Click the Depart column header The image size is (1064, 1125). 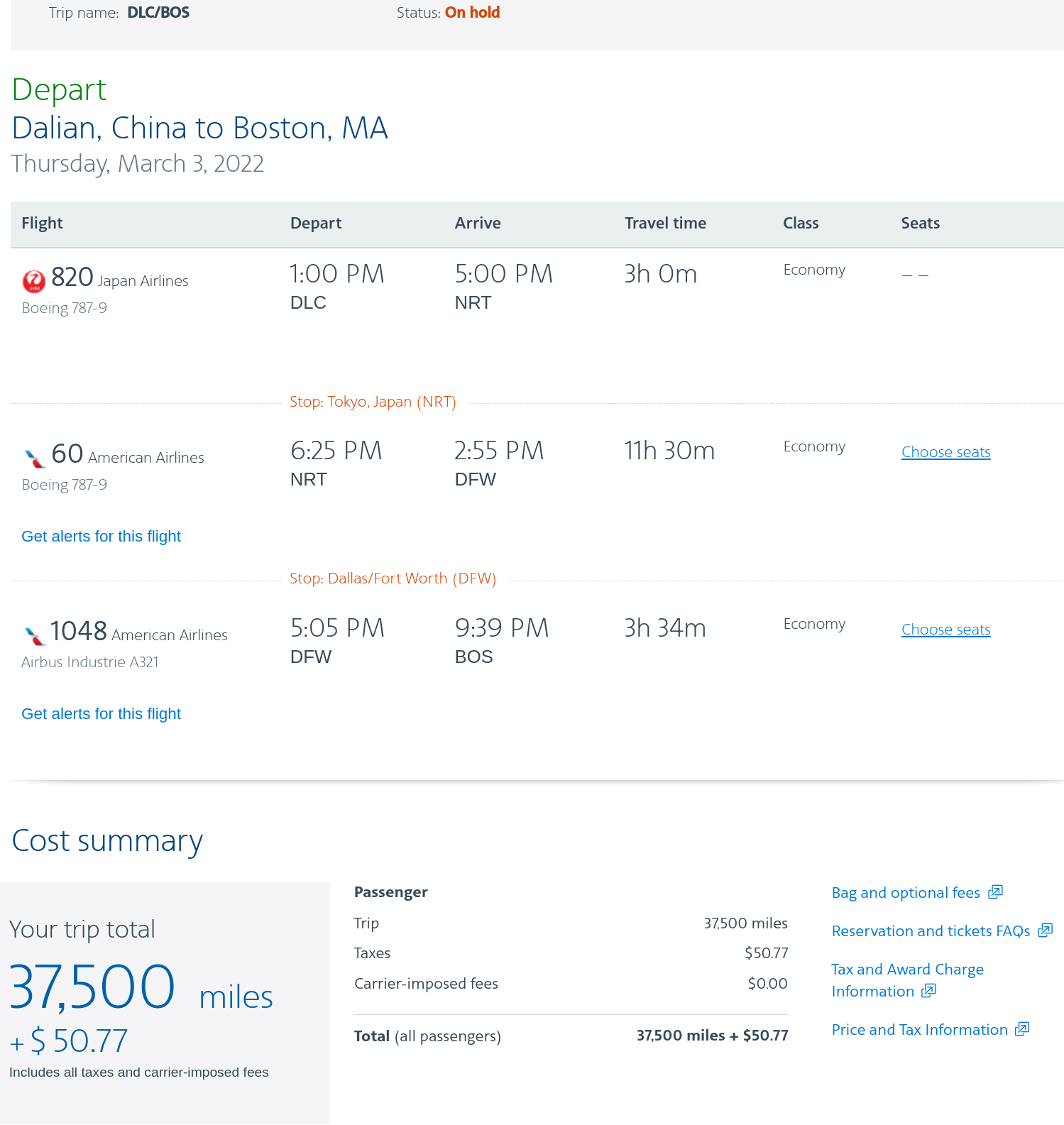[316, 224]
